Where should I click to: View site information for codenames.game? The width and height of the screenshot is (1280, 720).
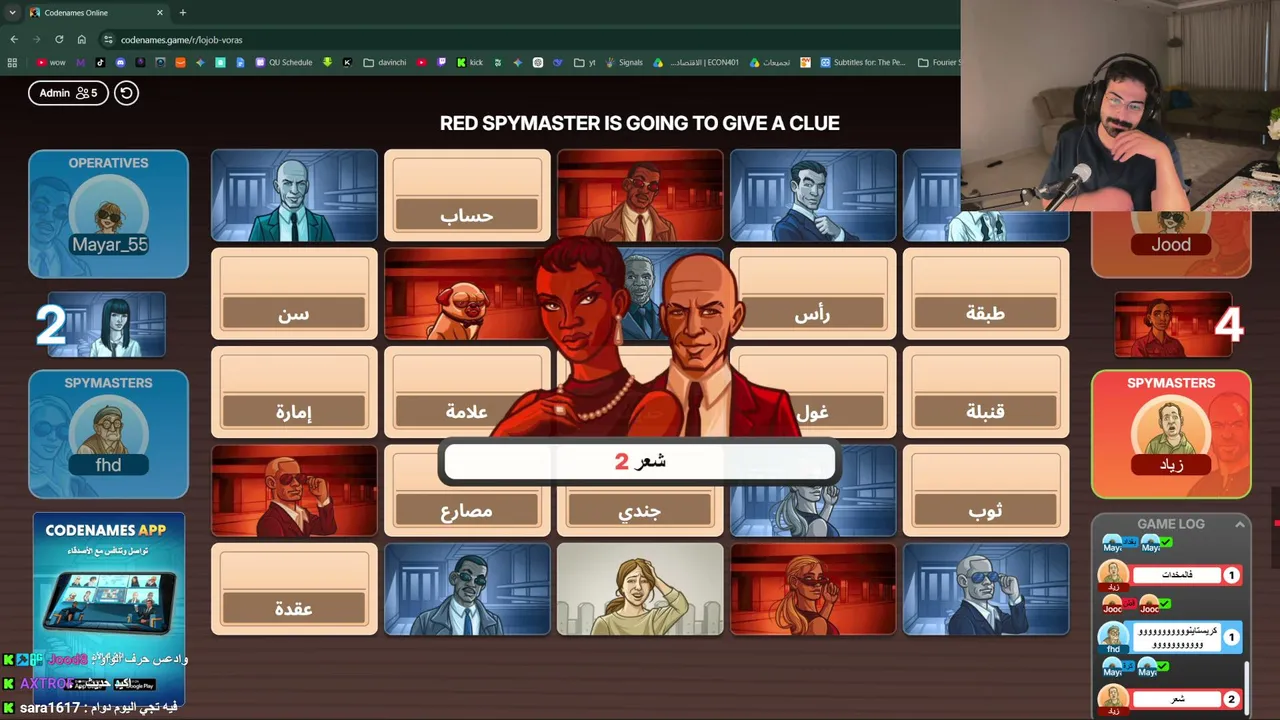[x=108, y=40]
